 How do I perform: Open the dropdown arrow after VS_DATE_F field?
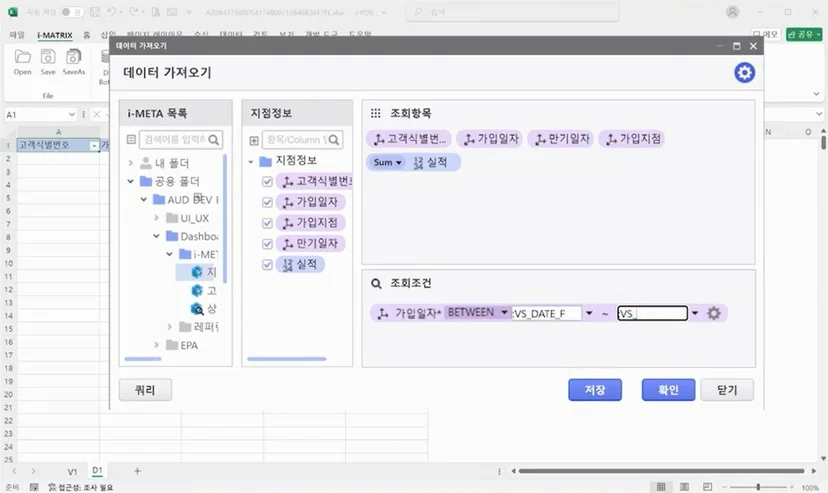click(589, 313)
